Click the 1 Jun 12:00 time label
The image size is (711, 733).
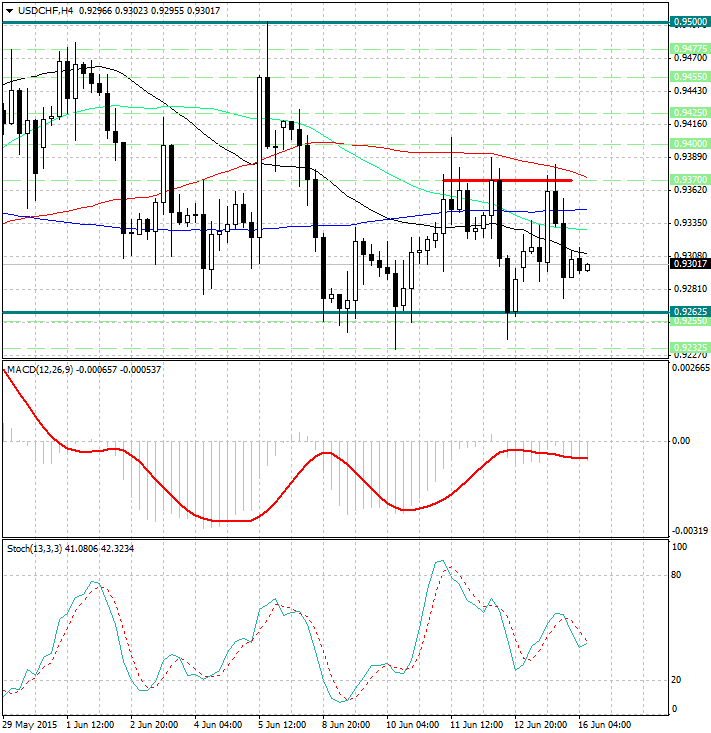tap(90, 725)
